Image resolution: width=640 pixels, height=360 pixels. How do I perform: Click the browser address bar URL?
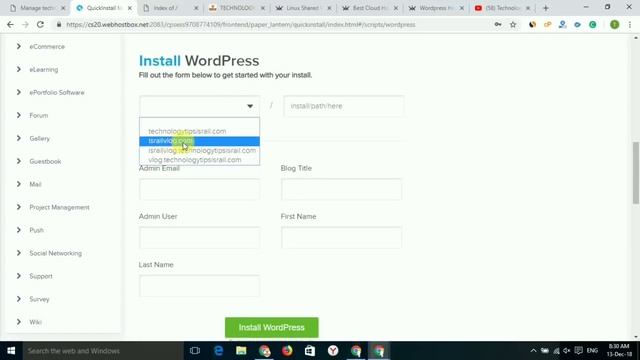(x=241, y=25)
